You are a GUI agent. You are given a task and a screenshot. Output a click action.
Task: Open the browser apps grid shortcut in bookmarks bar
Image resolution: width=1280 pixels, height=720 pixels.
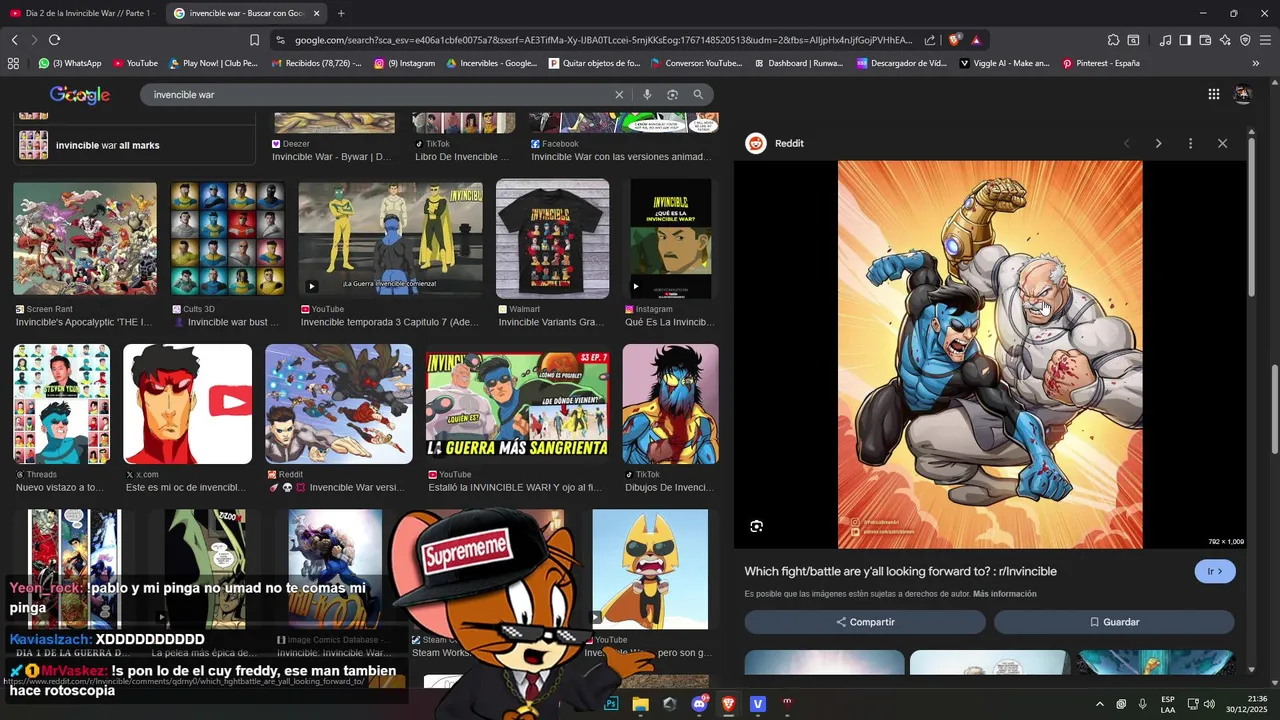(13, 63)
